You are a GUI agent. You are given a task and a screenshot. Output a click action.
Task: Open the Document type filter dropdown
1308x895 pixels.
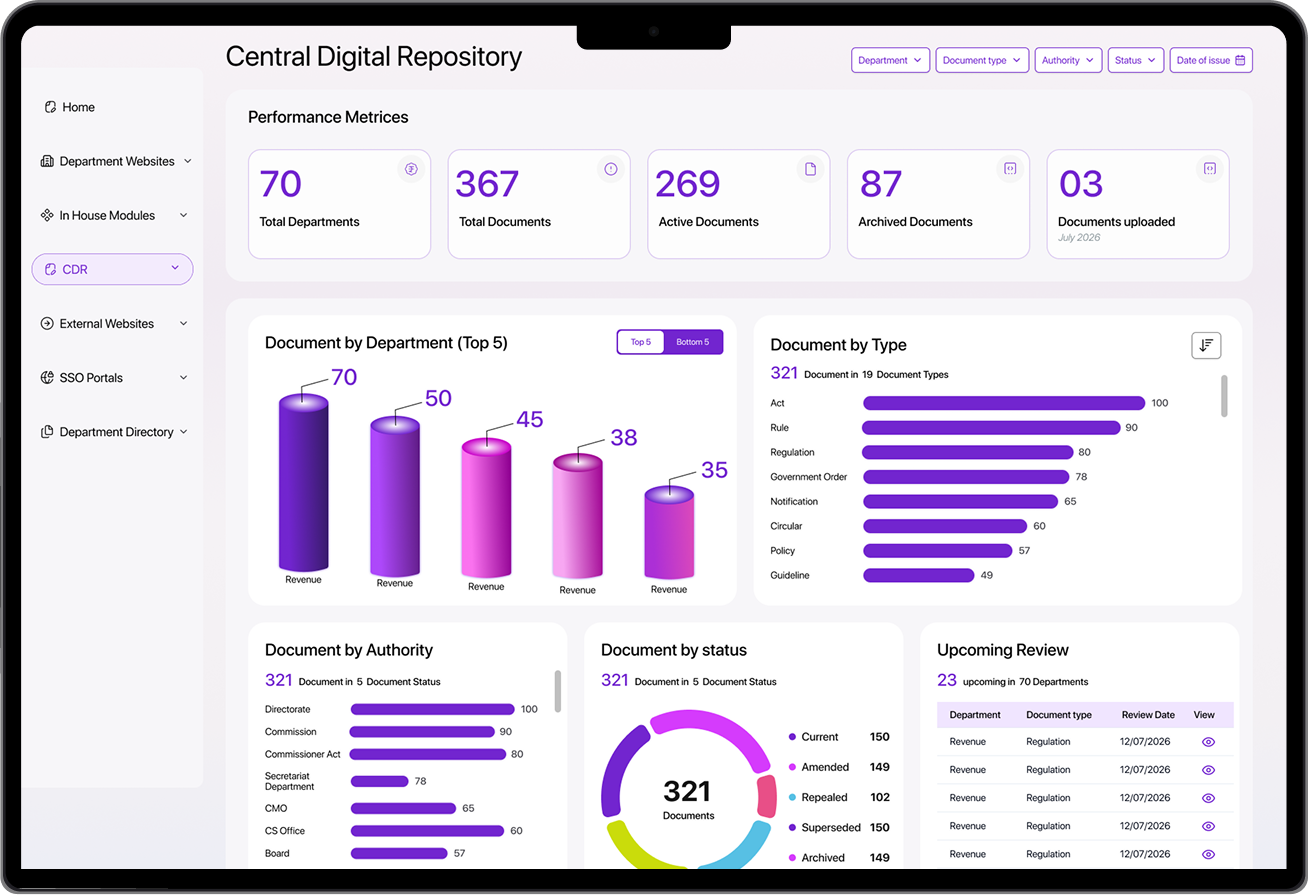point(982,60)
